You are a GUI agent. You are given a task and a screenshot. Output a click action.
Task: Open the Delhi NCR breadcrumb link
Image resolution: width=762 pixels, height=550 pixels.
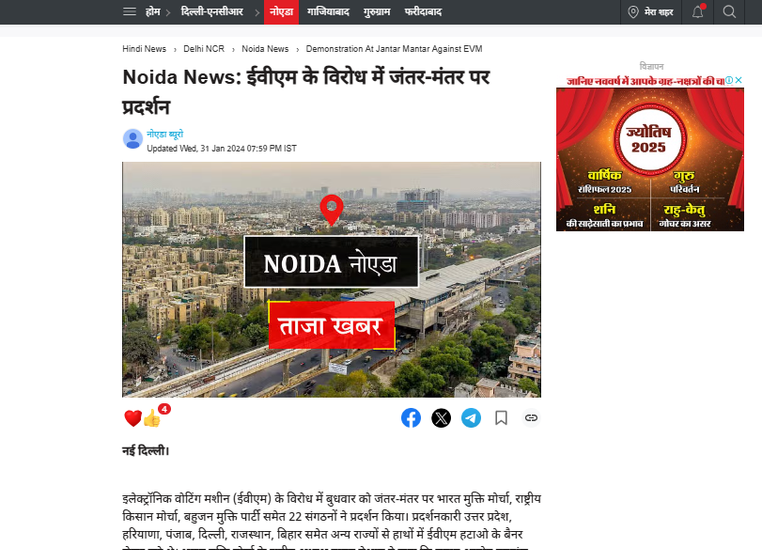coord(204,49)
